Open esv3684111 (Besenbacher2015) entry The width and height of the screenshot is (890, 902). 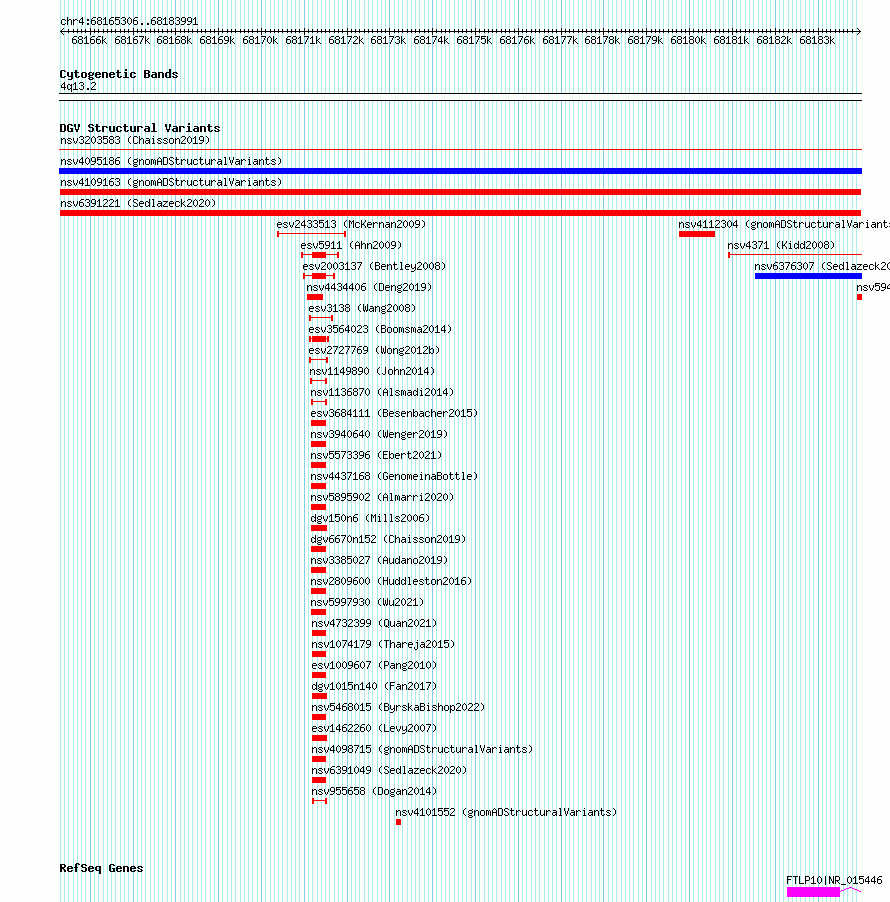coord(394,413)
